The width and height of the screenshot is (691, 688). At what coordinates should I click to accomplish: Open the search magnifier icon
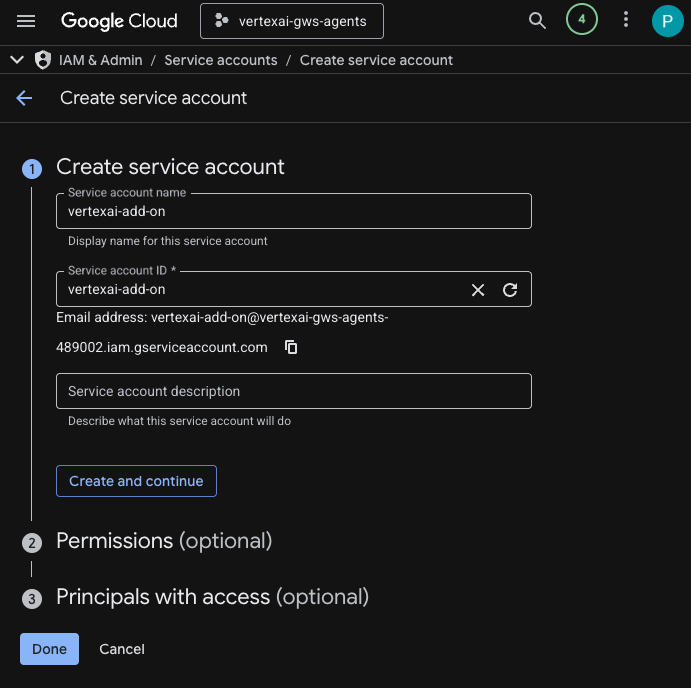[x=537, y=21]
